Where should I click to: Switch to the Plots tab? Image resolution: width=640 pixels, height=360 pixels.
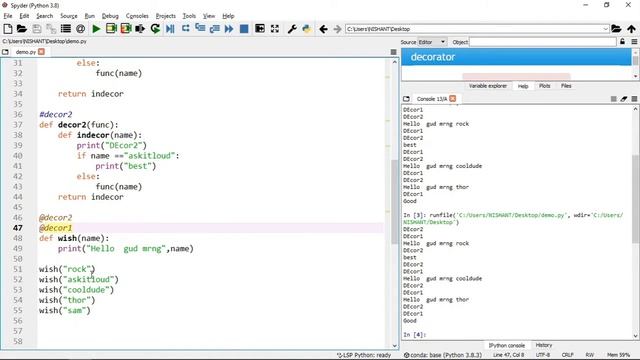click(544, 86)
